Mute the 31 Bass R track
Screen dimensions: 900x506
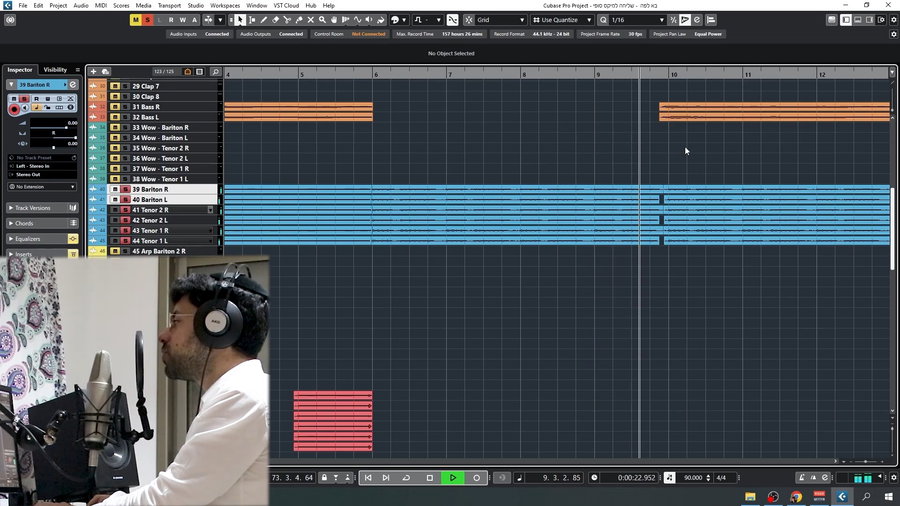coord(115,107)
